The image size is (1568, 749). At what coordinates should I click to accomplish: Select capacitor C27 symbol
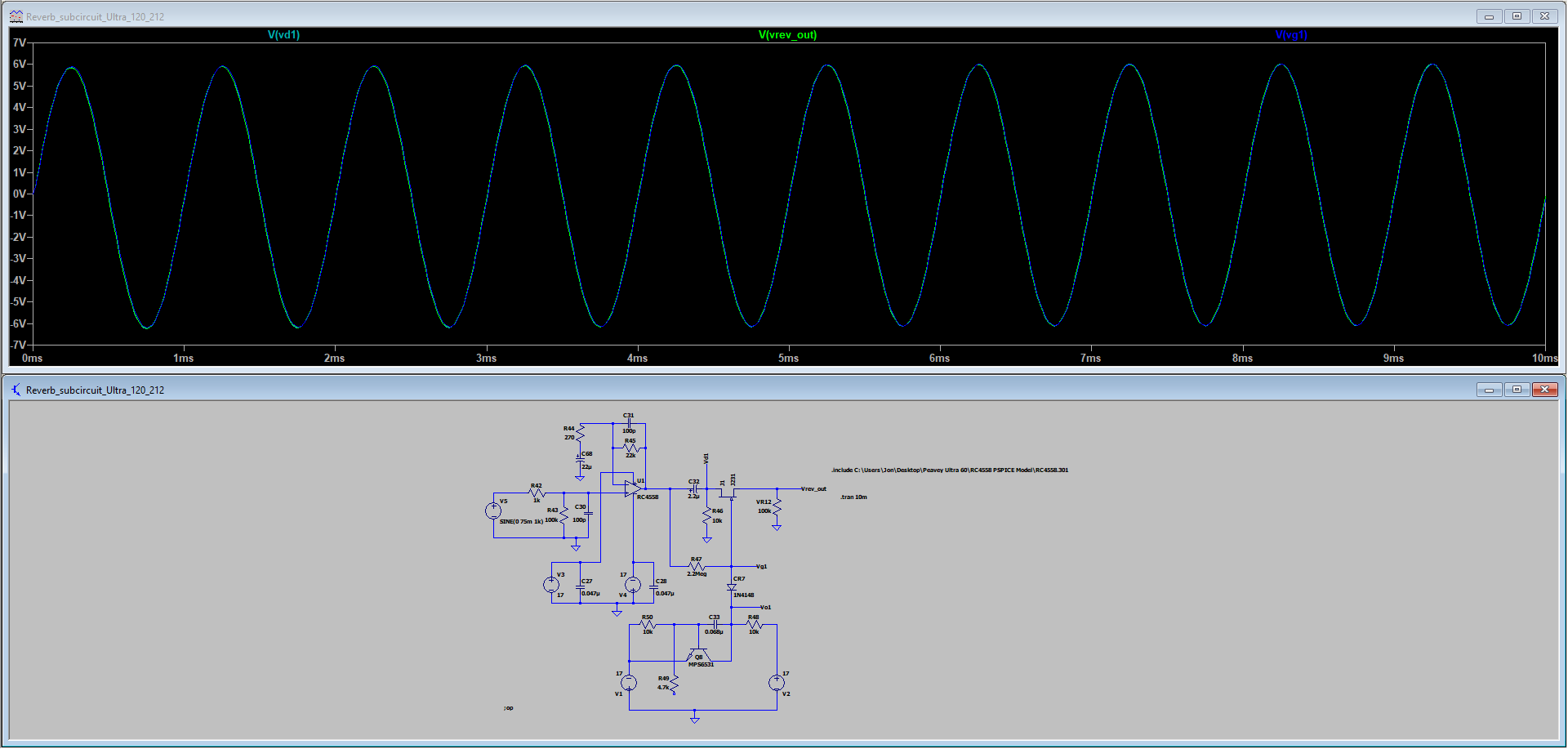pyautogui.click(x=580, y=586)
